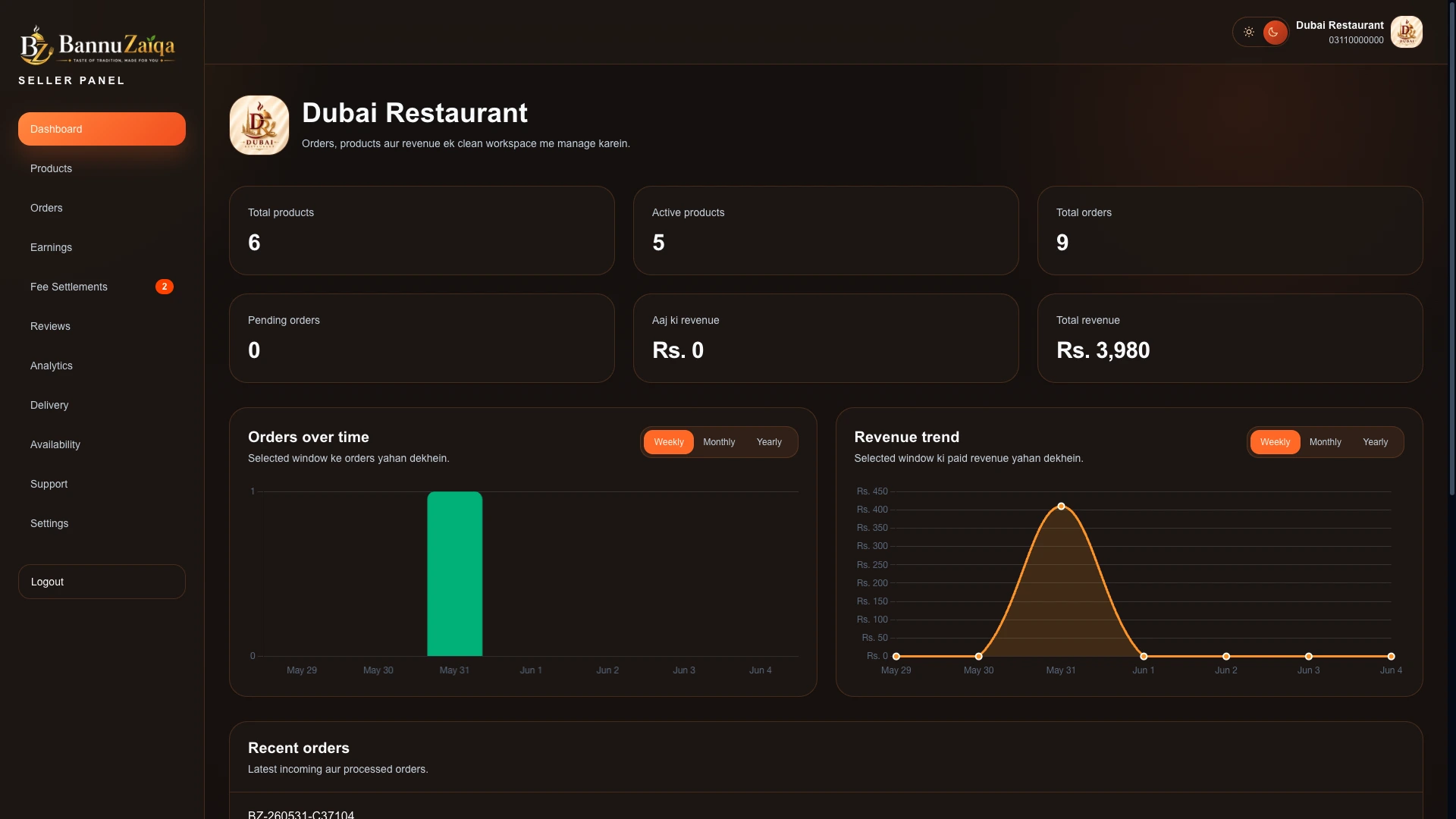Click the Jun 3 revenue data point

coord(1309,656)
